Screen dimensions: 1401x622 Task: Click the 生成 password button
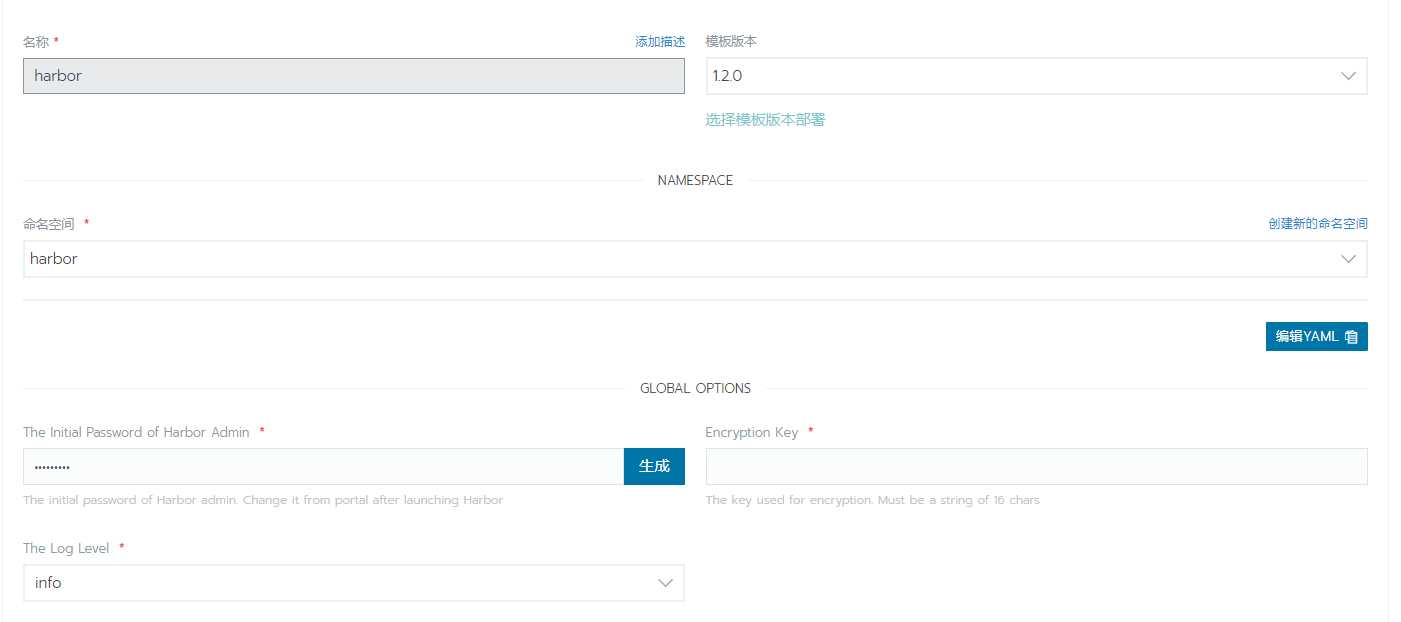pos(654,466)
